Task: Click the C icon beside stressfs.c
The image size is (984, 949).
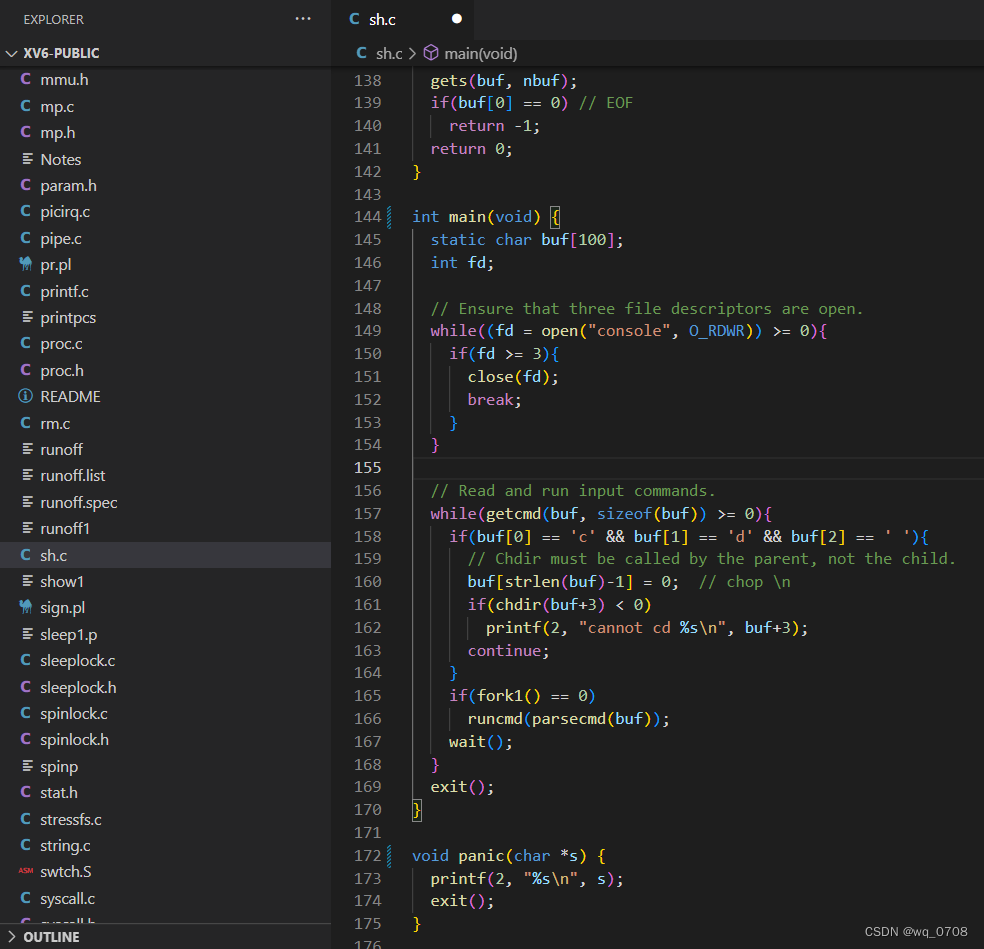Action: [x=25, y=819]
